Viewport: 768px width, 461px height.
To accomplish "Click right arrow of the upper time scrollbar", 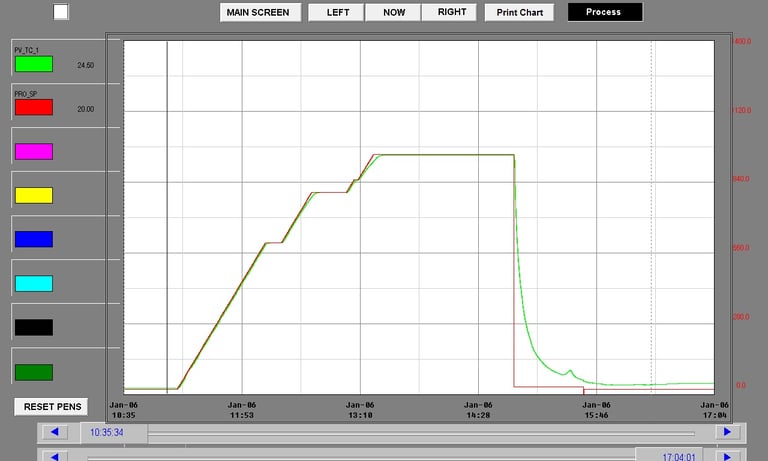I will point(728,432).
